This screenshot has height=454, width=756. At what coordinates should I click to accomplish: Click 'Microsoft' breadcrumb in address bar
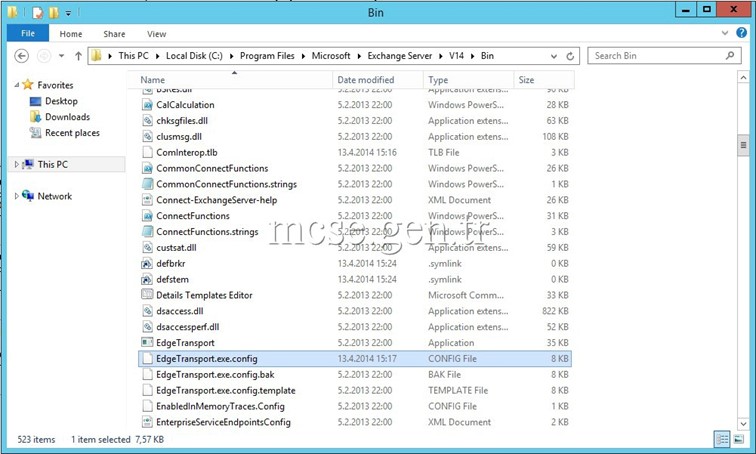[x=331, y=56]
